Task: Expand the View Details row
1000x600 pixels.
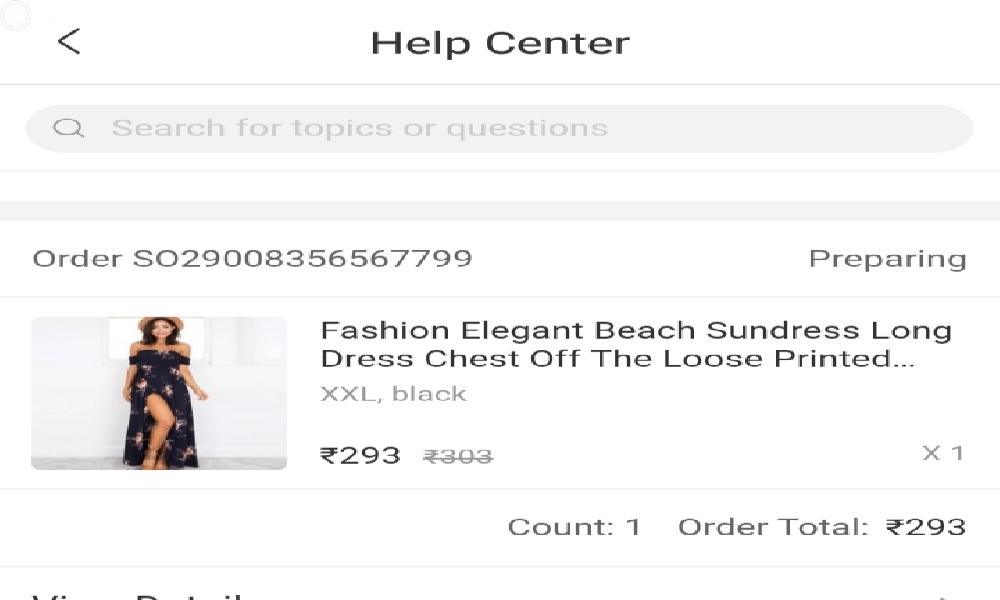Action: pos(140,595)
